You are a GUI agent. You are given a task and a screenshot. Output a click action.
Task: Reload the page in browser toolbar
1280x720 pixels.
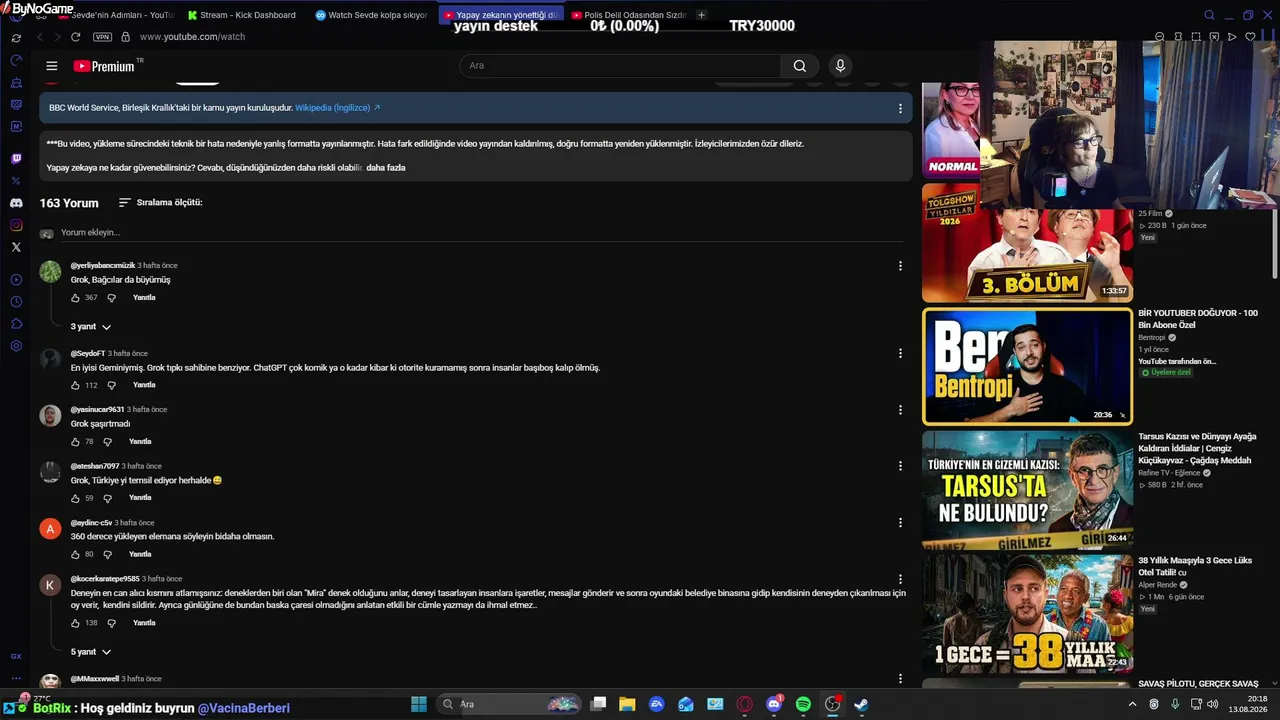[x=75, y=37]
